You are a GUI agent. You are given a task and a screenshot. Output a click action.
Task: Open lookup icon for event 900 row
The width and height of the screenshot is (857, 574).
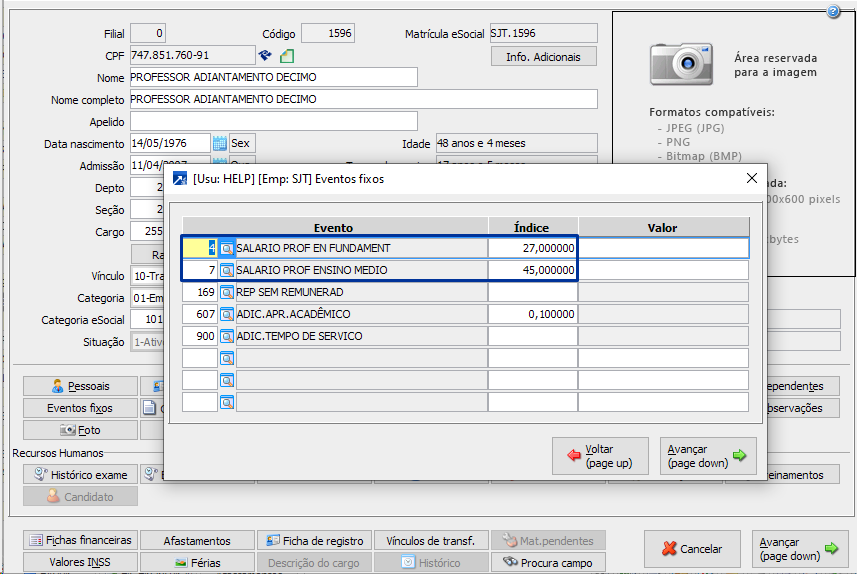pos(227,336)
